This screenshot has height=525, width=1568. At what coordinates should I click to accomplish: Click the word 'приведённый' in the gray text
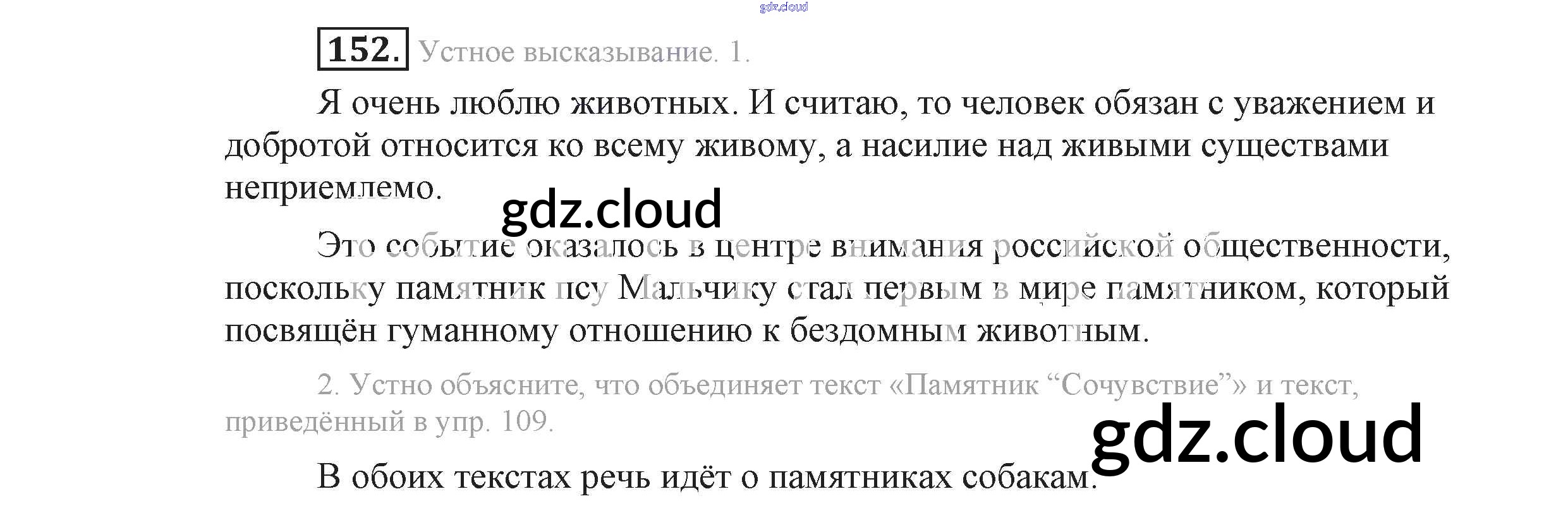314,421
